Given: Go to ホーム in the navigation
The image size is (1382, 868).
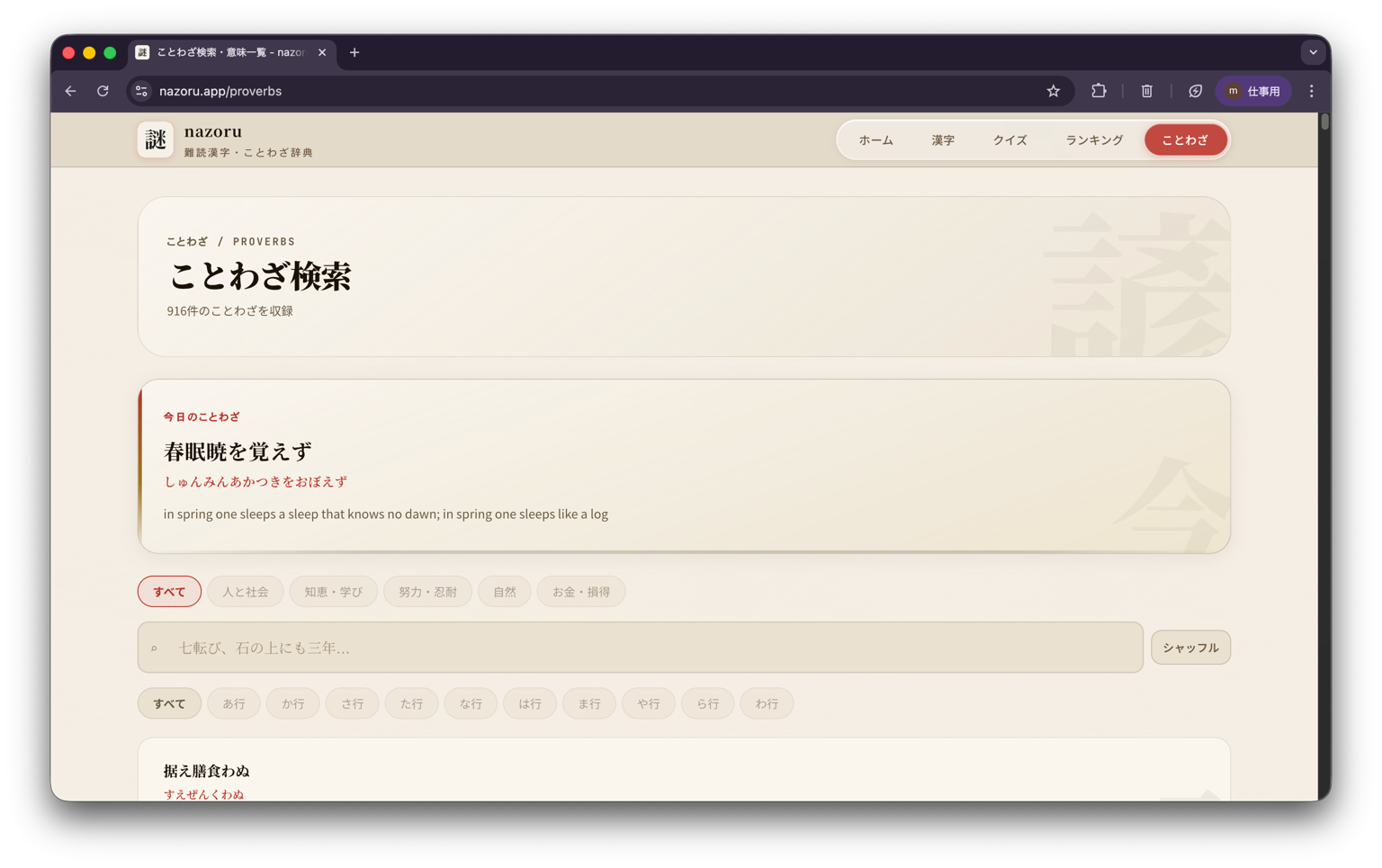Looking at the screenshot, I should tap(875, 140).
